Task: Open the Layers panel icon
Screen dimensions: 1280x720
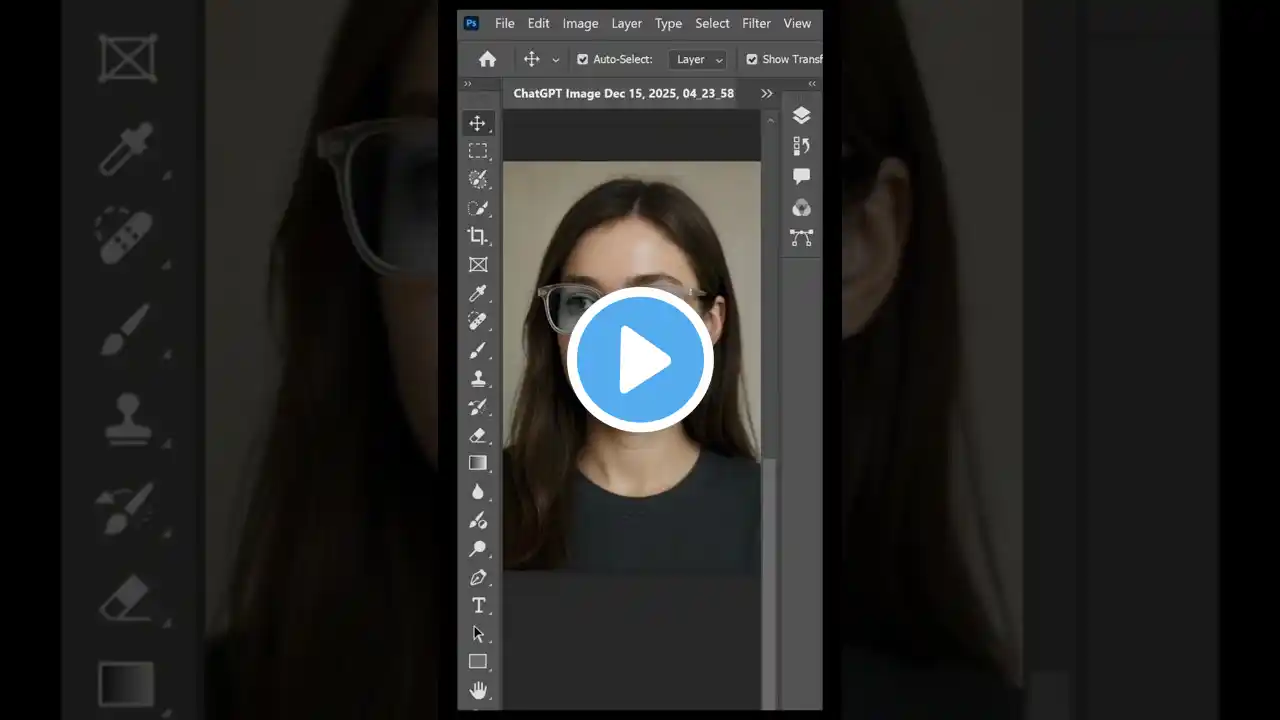Action: click(801, 115)
